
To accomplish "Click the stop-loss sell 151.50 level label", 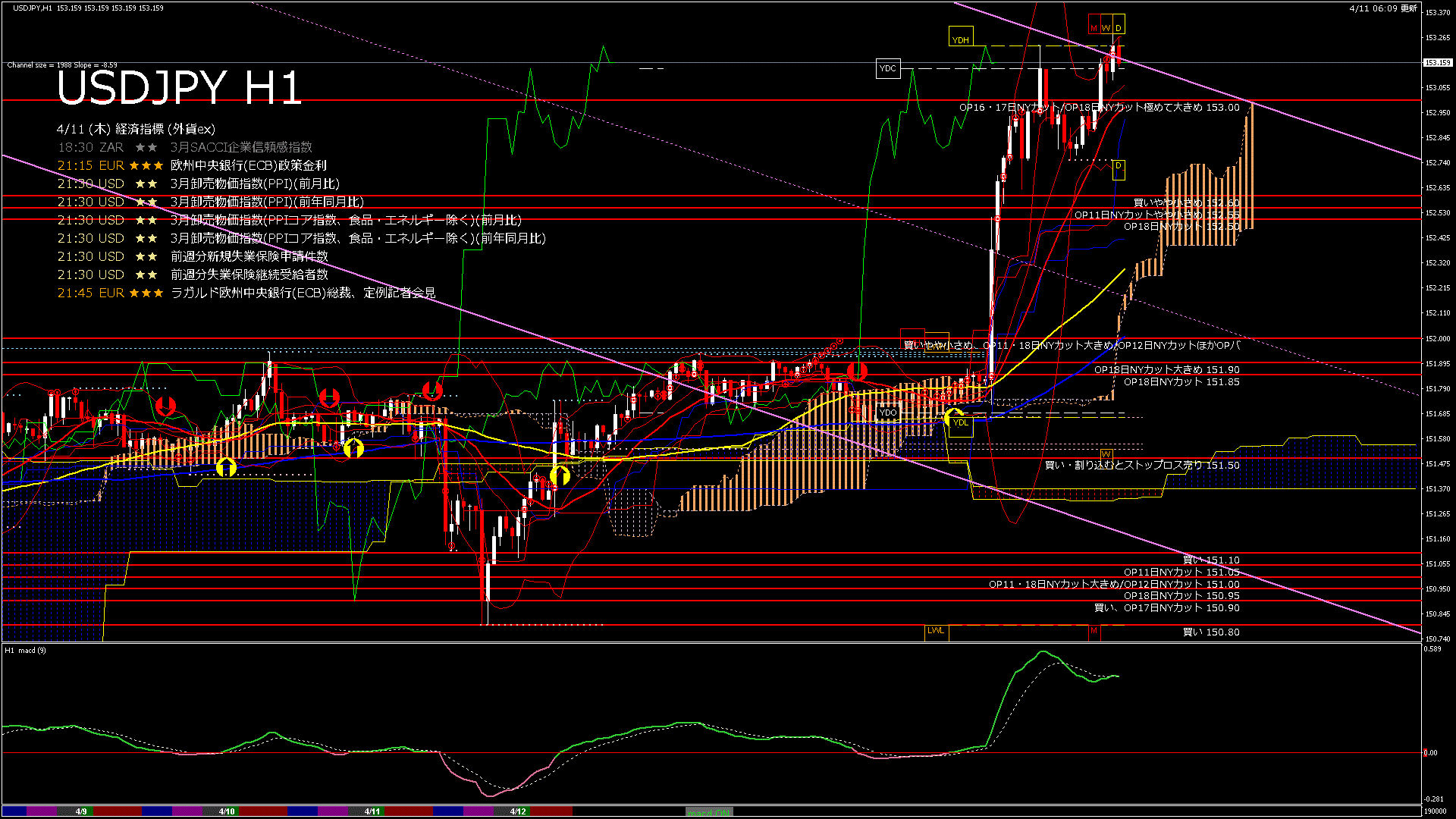I will point(1142,465).
